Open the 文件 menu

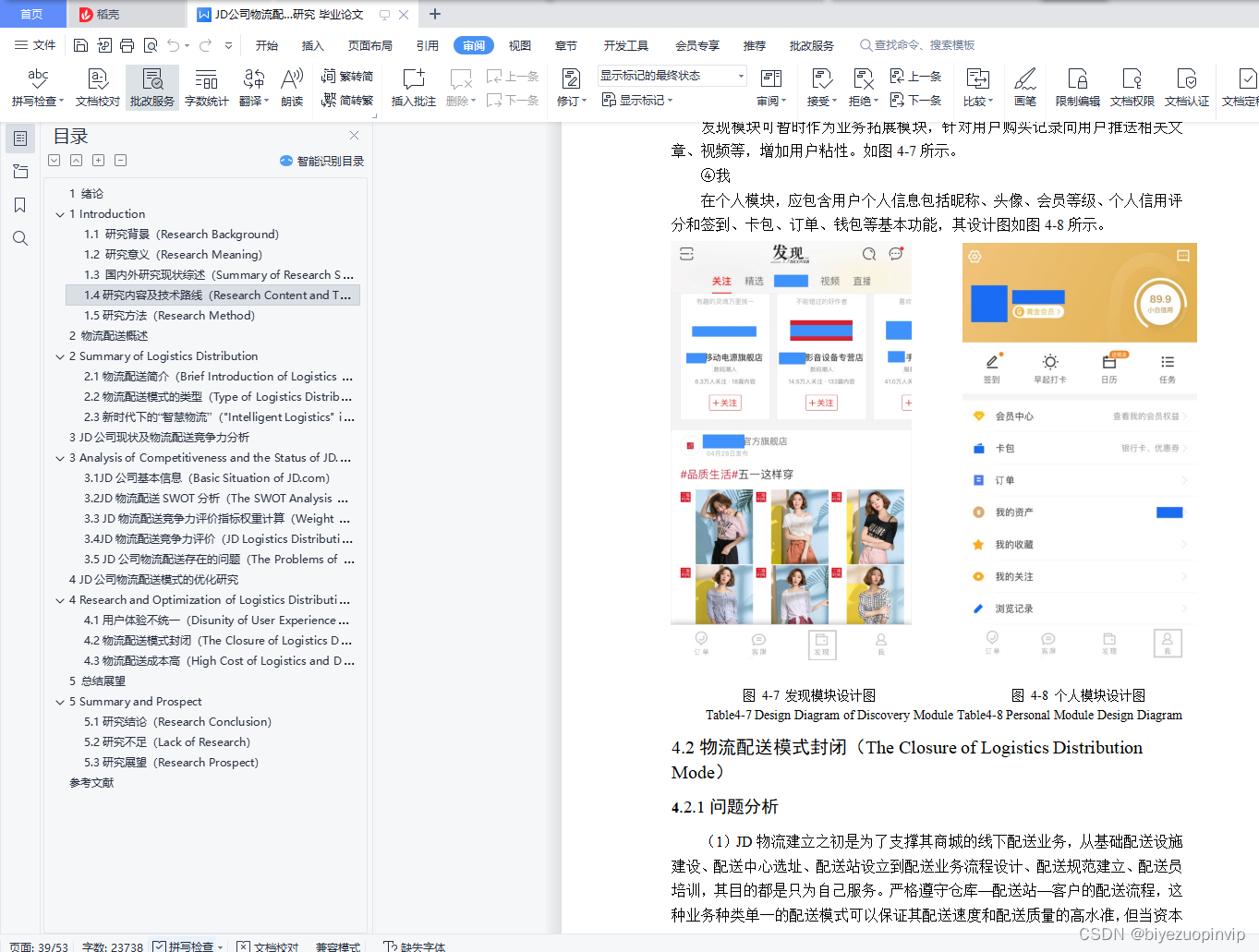[35, 45]
